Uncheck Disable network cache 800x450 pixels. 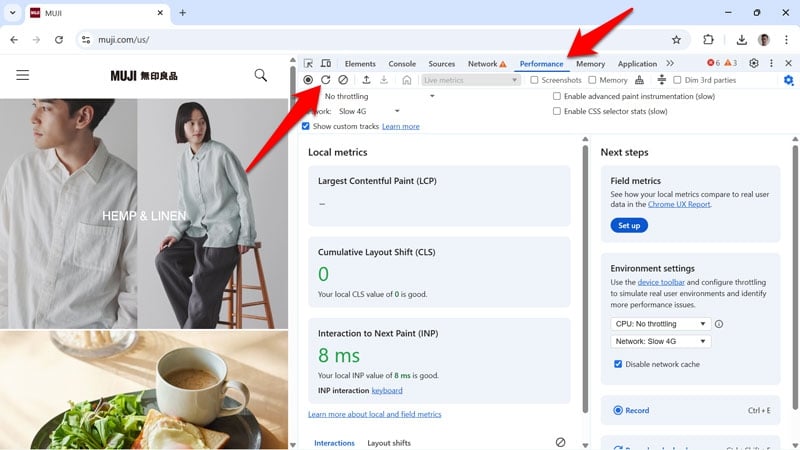tap(618, 364)
